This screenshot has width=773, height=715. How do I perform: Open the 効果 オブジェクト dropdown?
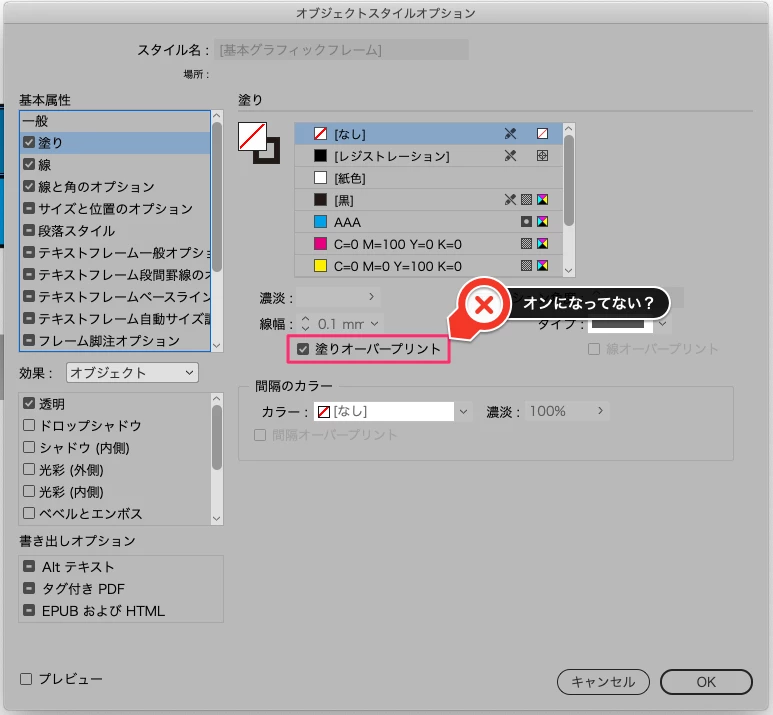(x=132, y=373)
